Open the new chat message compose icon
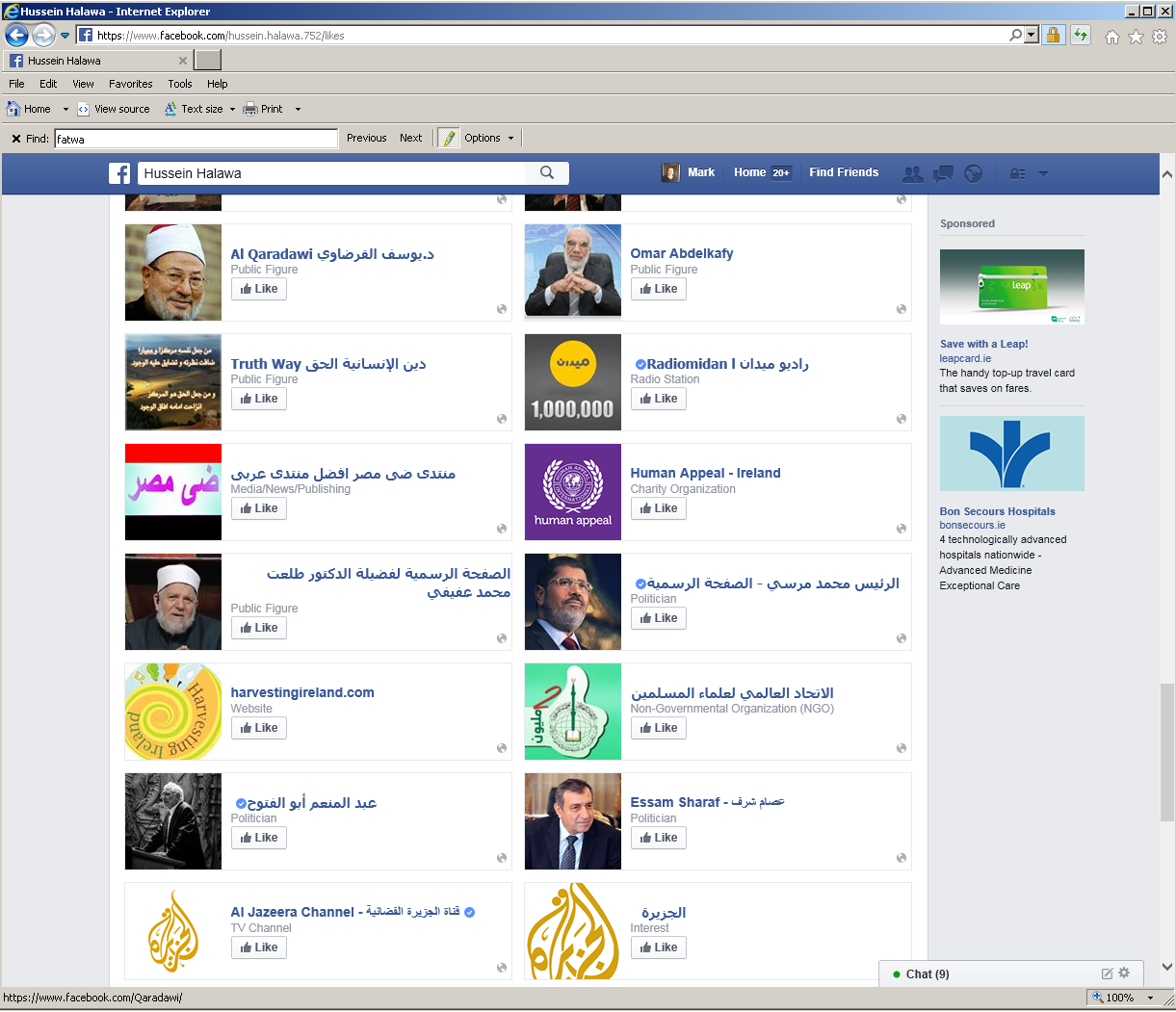Screen dimensions: 1176x1012 1107,973
